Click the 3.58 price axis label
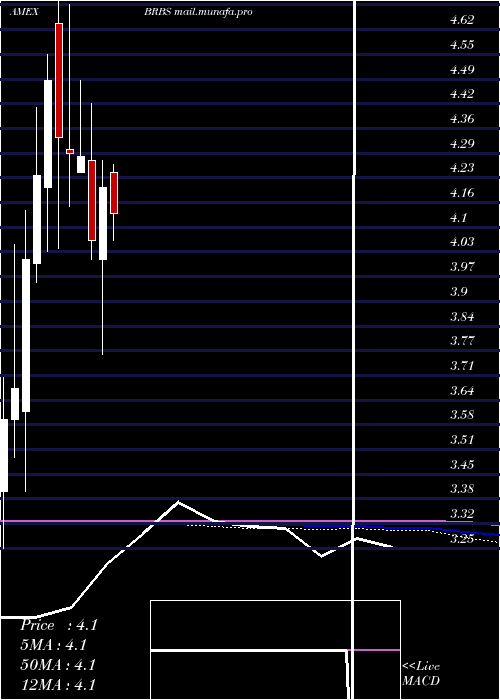 (462, 415)
